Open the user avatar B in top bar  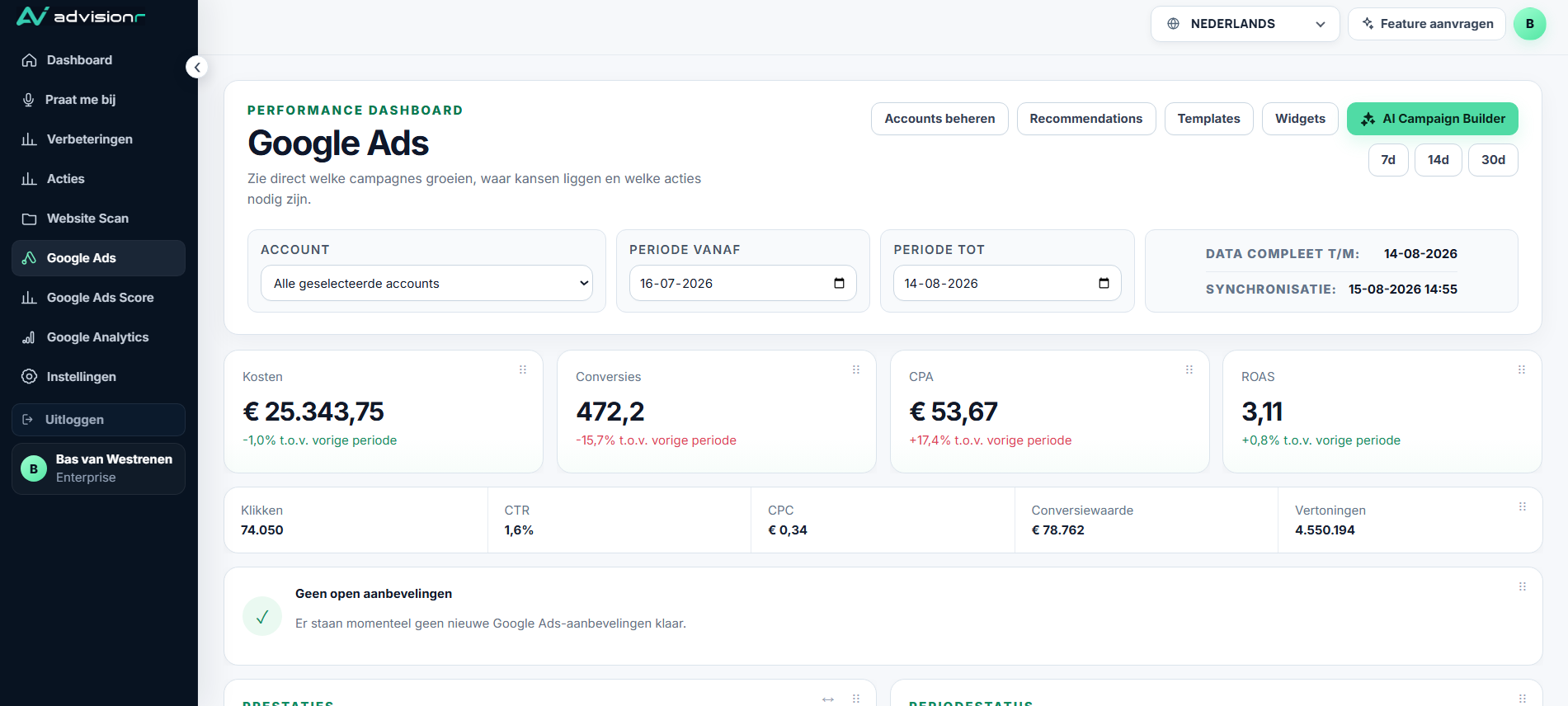pos(1530,24)
